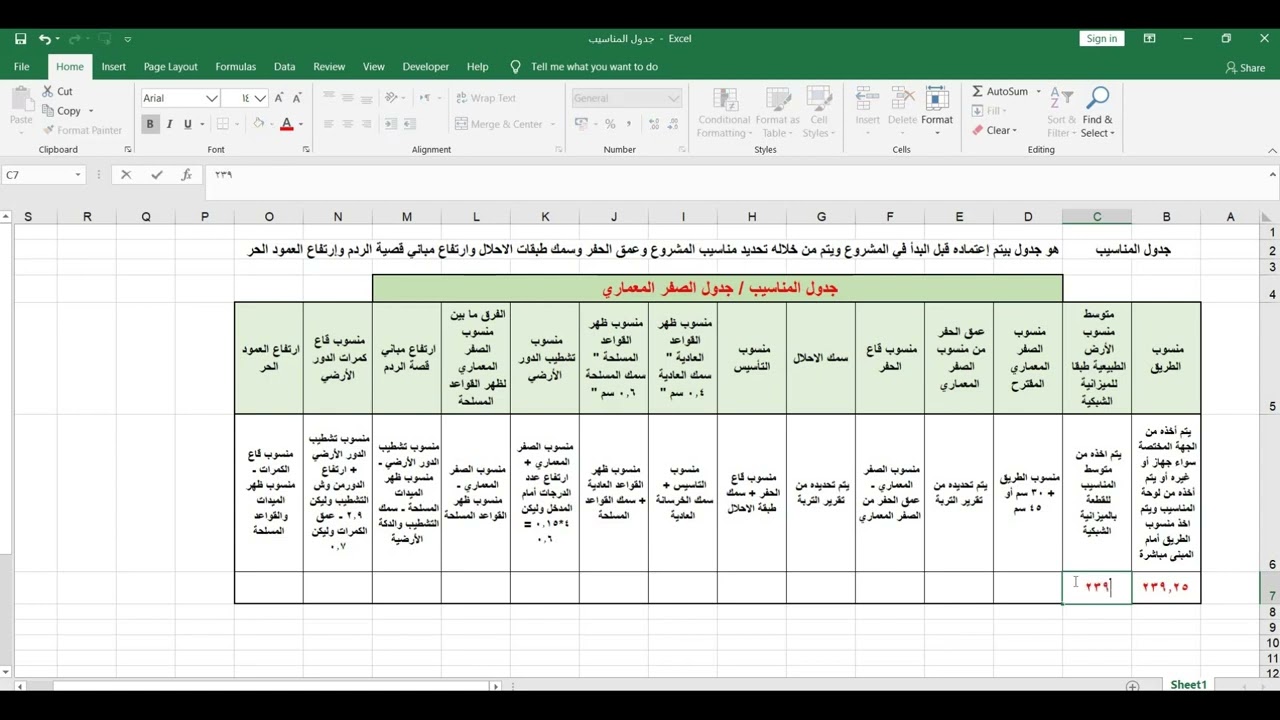Image resolution: width=1280 pixels, height=720 pixels.
Task: Click the Fill Color bucket icon
Action: click(x=258, y=124)
